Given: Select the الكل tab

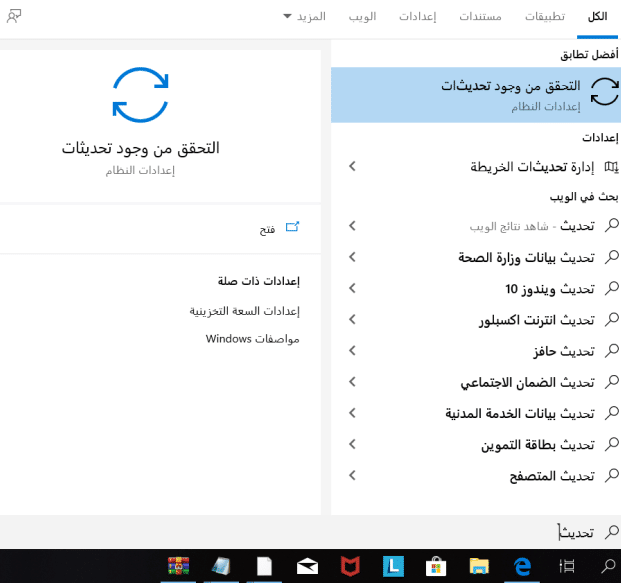Looking at the screenshot, I should [597, 17].
